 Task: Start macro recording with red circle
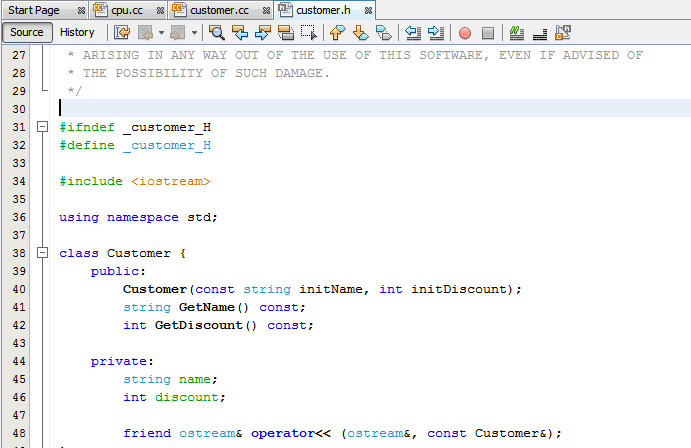click(x=465, y=32)
